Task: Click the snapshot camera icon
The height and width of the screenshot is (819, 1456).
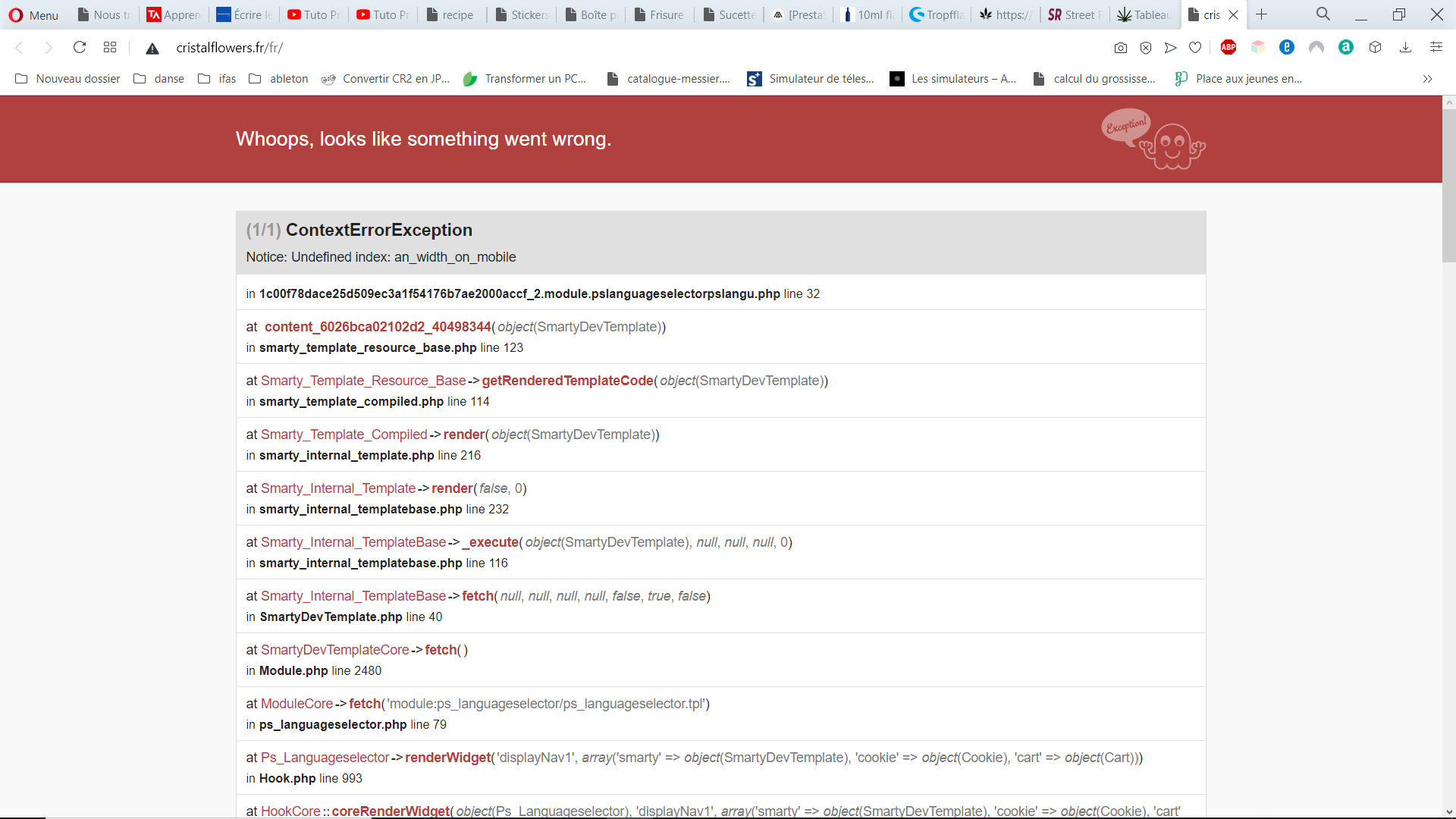Action: coord(1120,48)
